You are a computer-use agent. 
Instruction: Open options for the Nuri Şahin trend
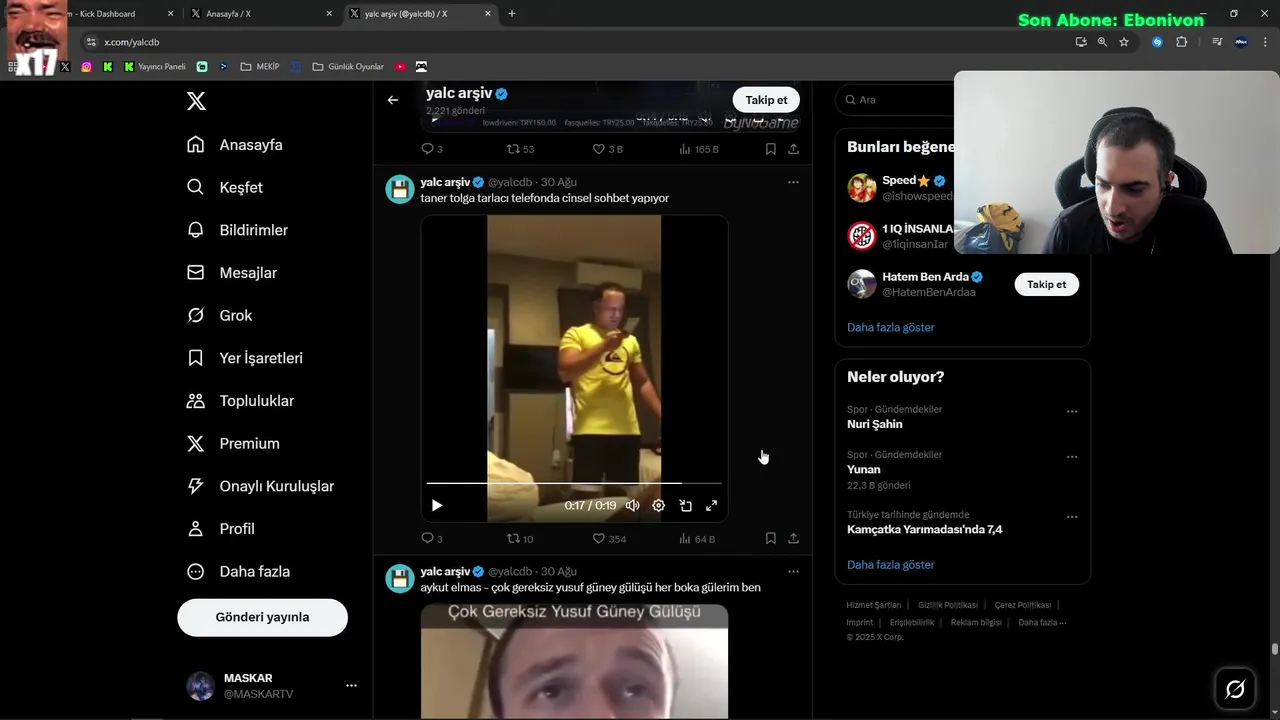1072,411
